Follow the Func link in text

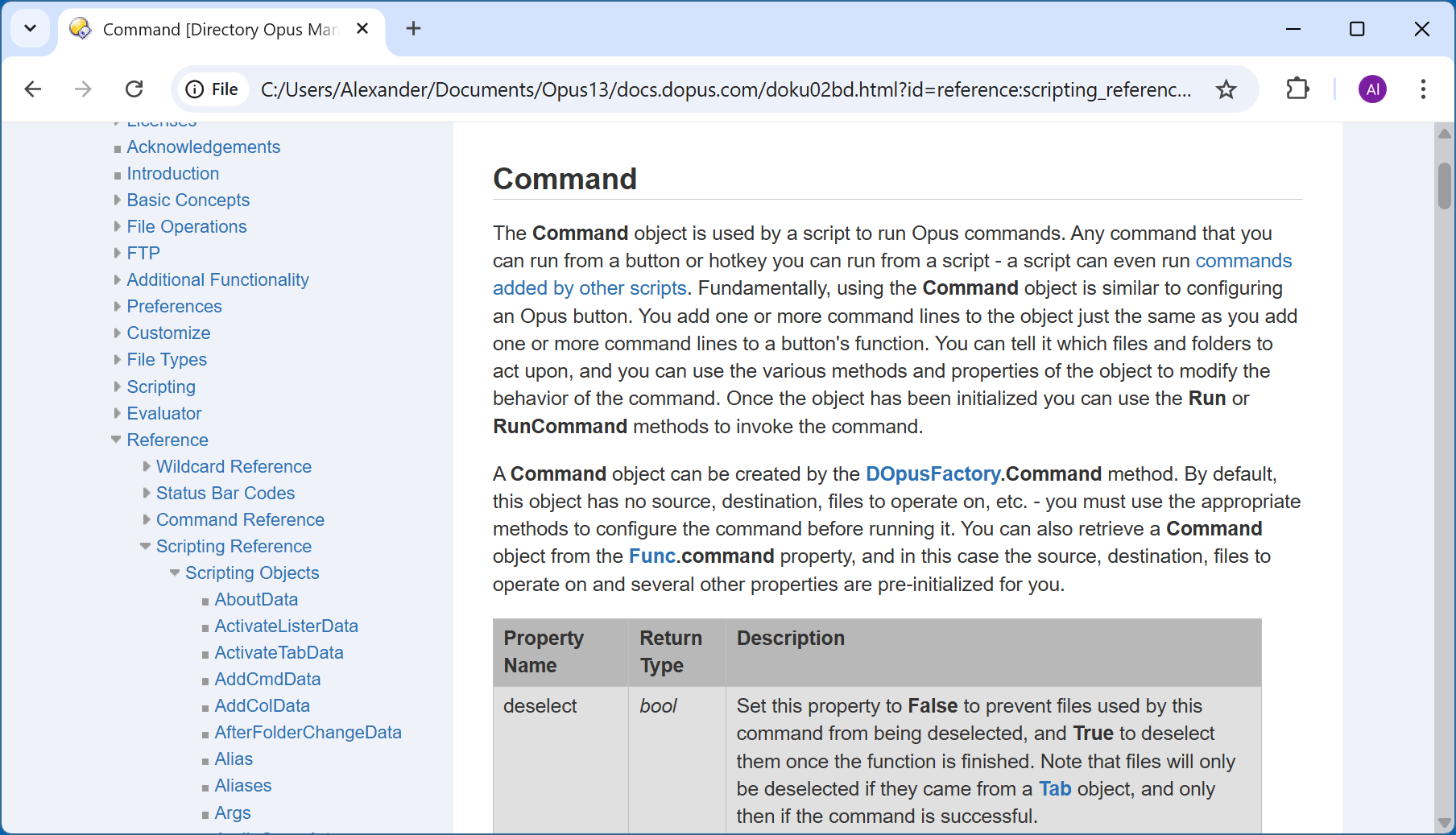click(x=651, y=556)
